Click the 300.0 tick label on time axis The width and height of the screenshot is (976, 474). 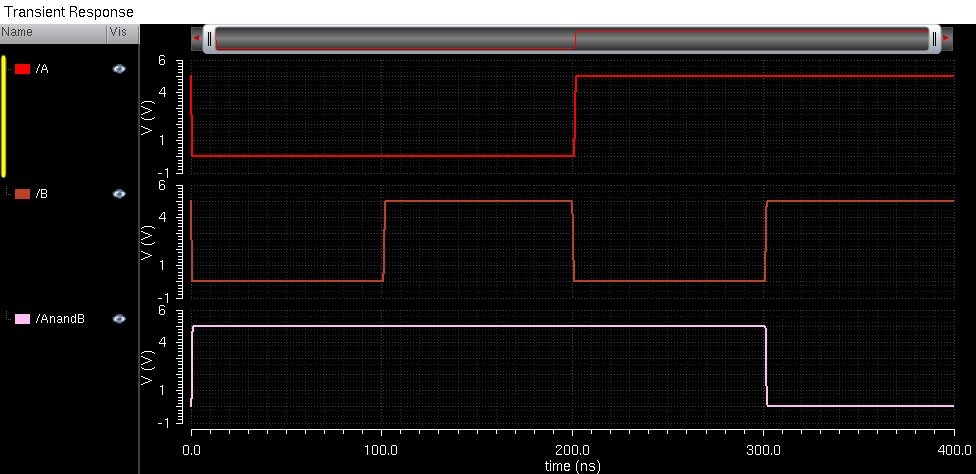763,450
